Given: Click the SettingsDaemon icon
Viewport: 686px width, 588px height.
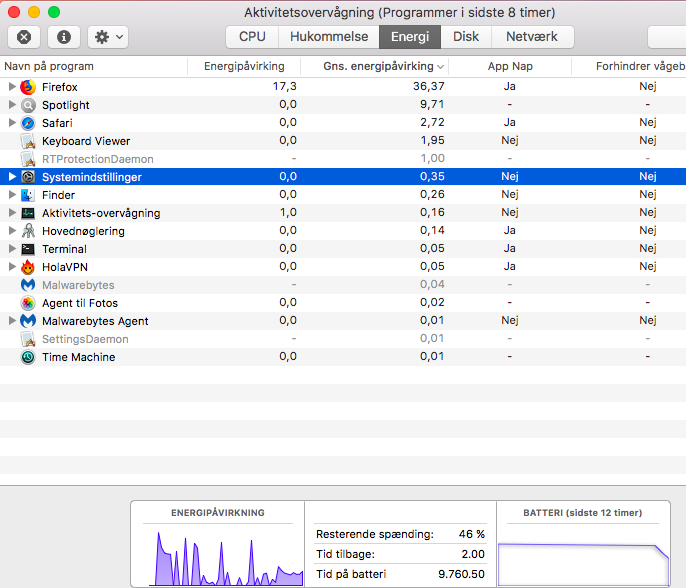Looking at the screenshot, I should pyautogui.click(x=28, y=339).
